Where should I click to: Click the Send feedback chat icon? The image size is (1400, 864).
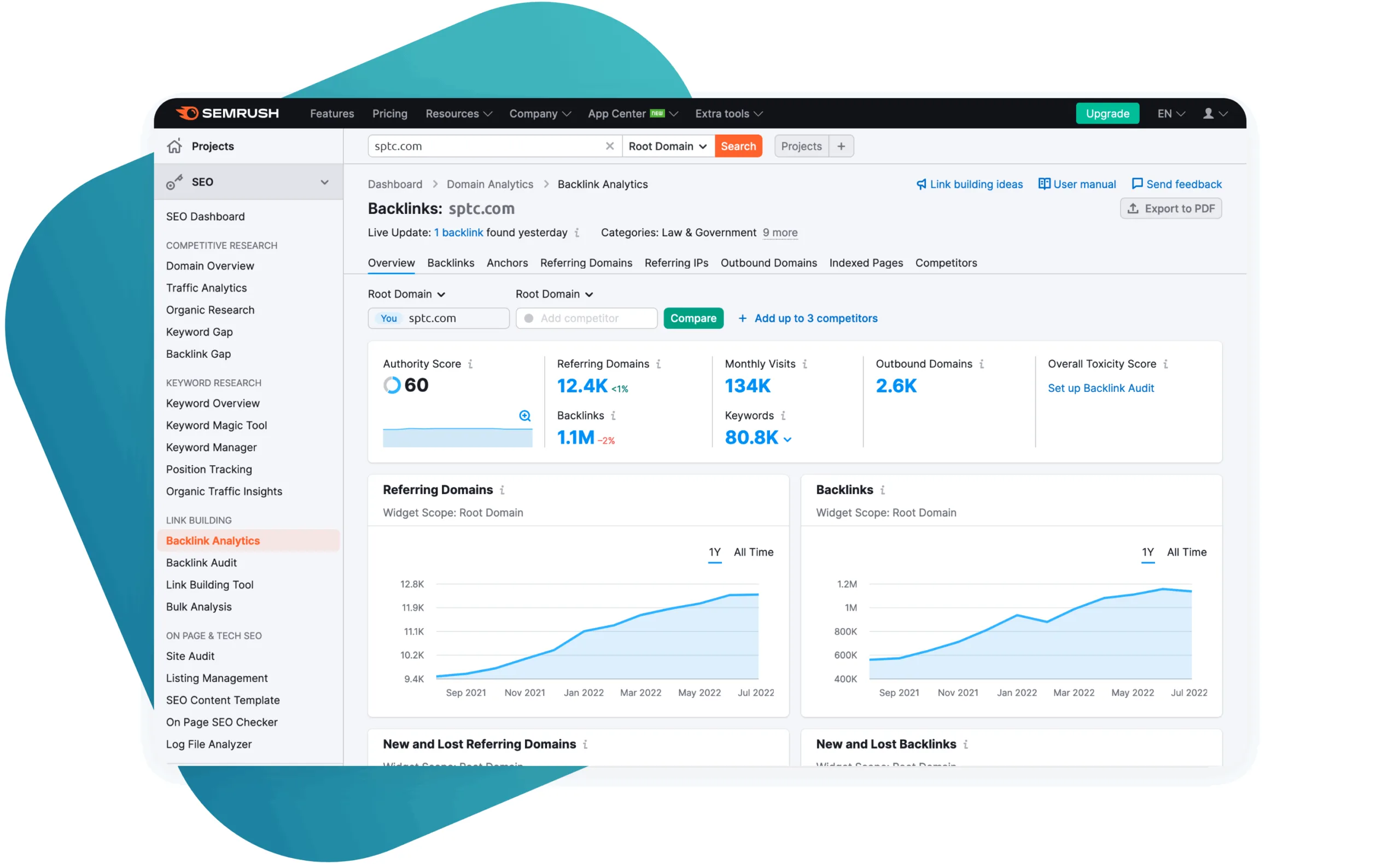click(1137, 183)
